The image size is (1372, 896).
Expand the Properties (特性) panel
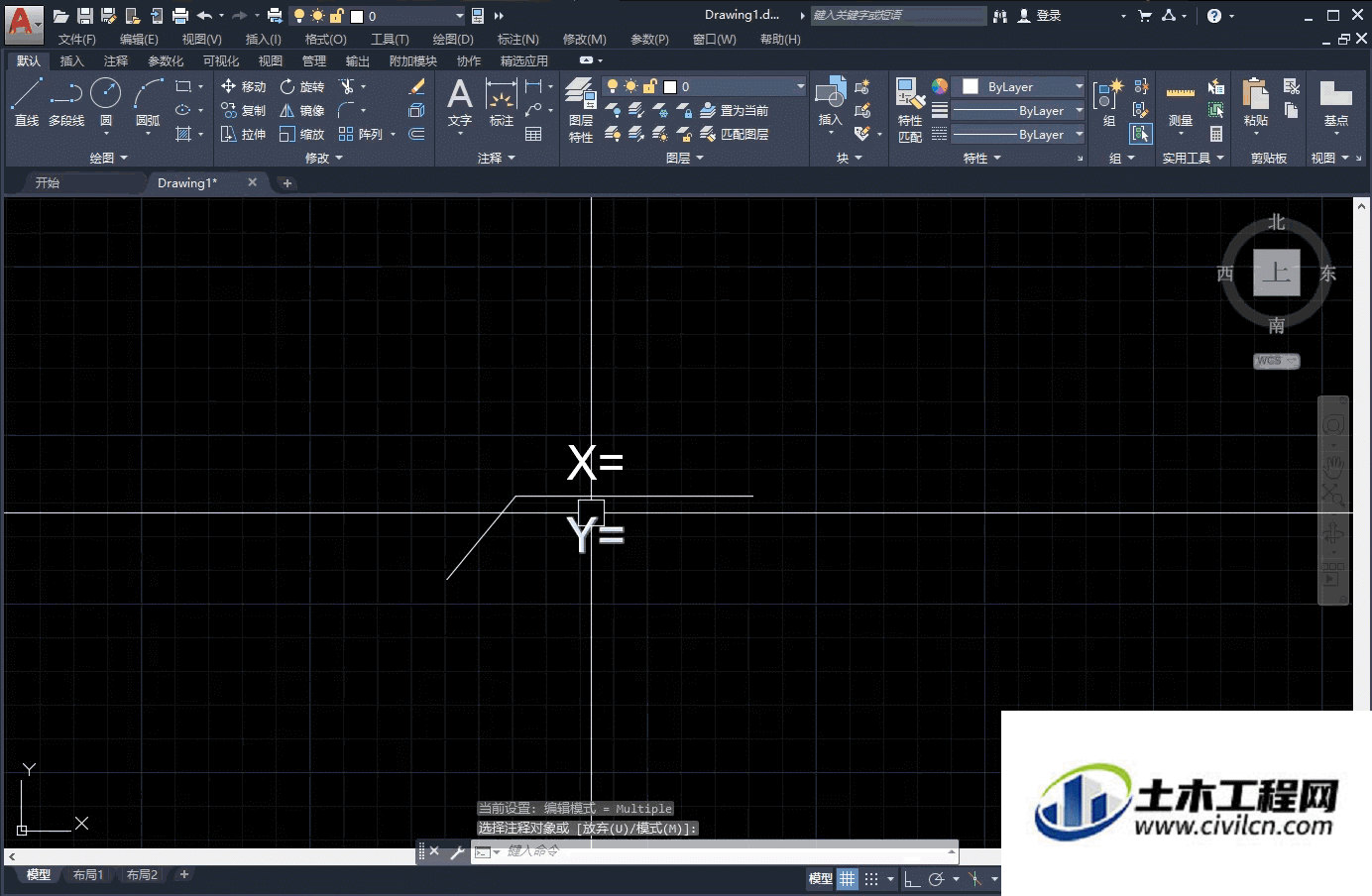tap(982, 158)
